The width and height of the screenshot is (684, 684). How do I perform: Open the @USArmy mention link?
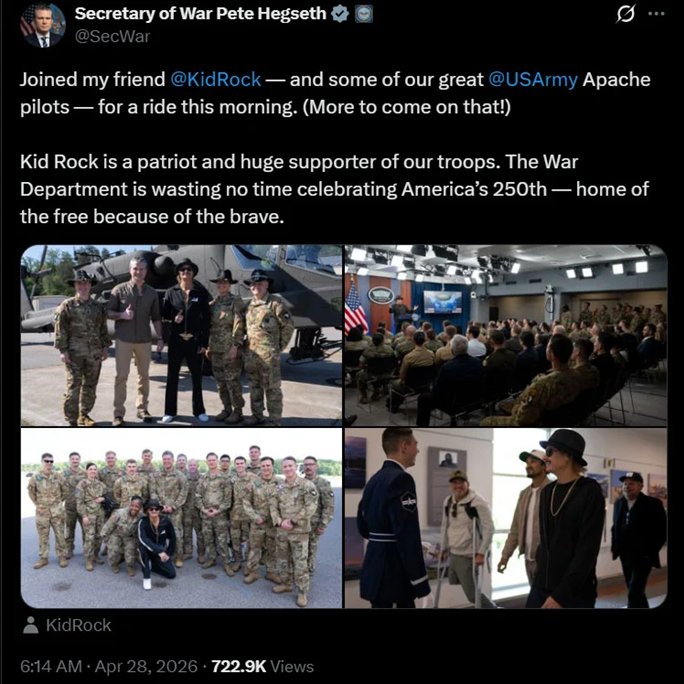coord(533,79)
